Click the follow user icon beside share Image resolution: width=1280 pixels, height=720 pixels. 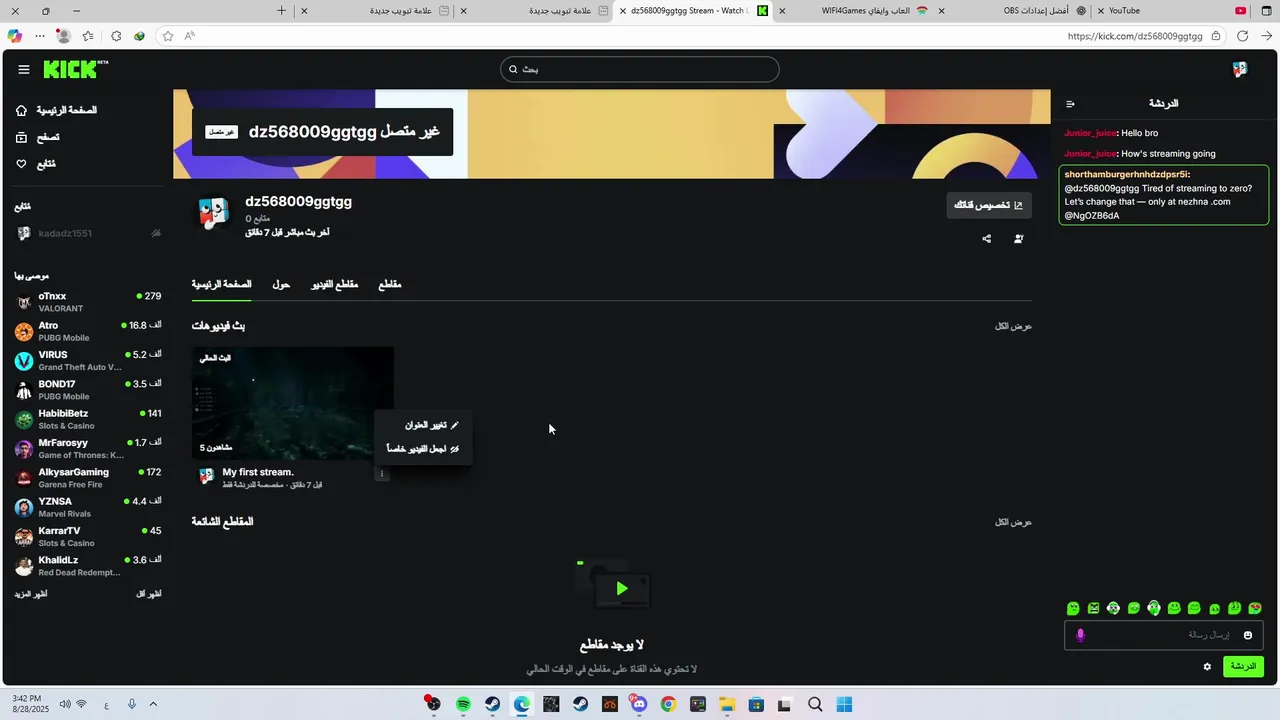[1018, 239]
